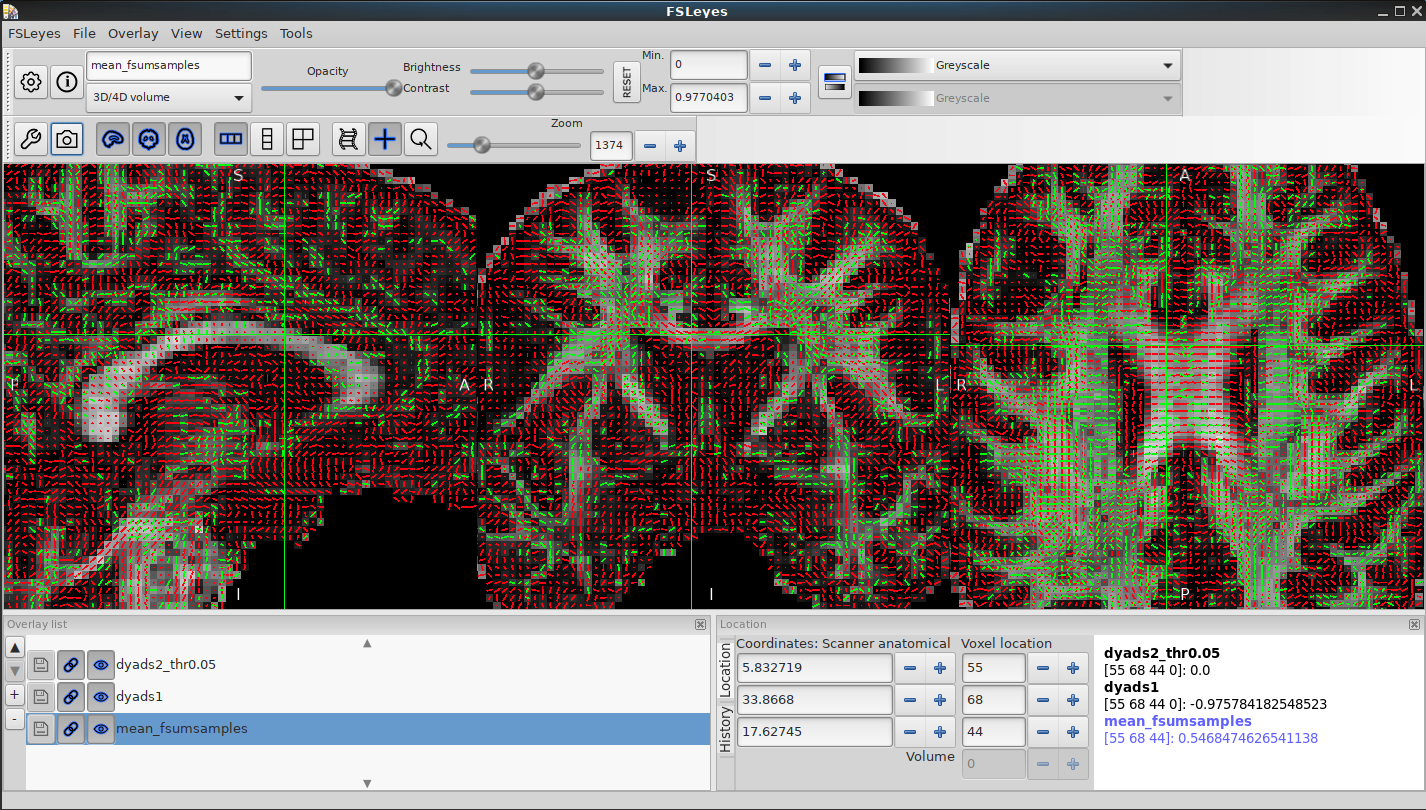This screenshot has height=810, width=1426.
Task: Open view settings wrench icon
Action: [31, 139]
